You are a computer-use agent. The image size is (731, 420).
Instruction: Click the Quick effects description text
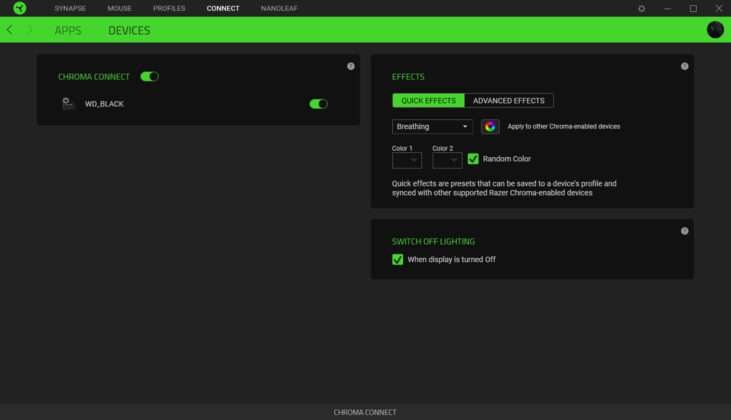pos(504,188)
